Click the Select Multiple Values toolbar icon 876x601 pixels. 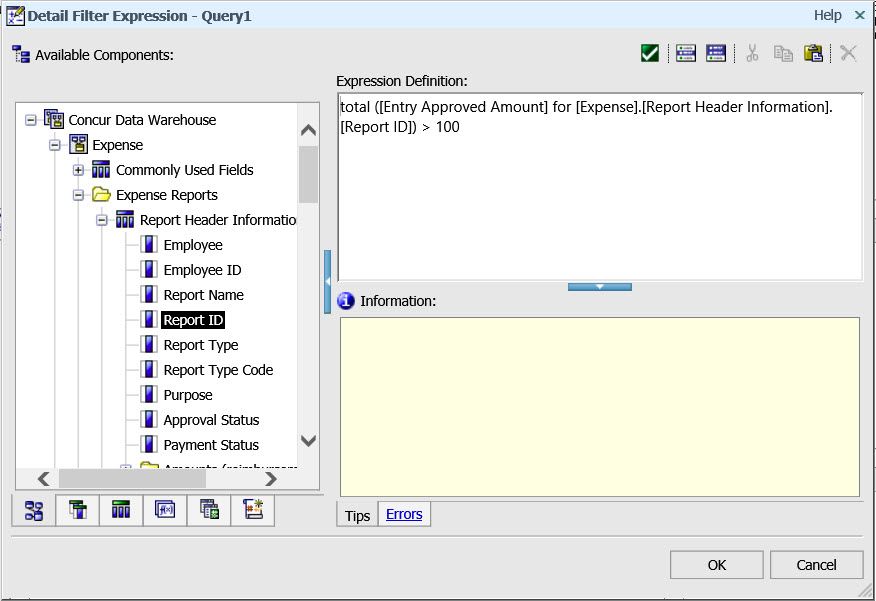[716, 54]
